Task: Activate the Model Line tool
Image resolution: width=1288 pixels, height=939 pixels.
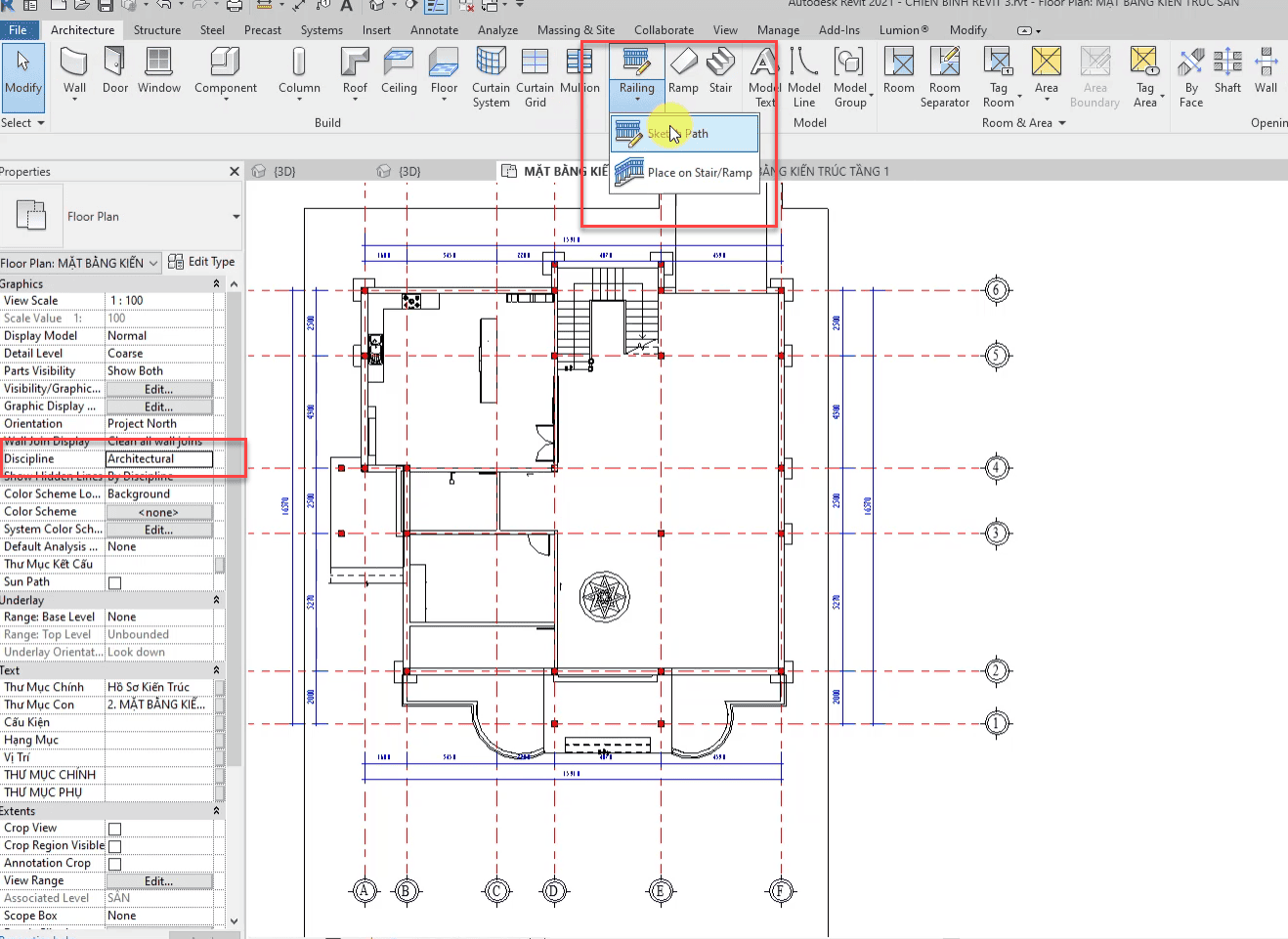Action: click(x=804, y=76)
